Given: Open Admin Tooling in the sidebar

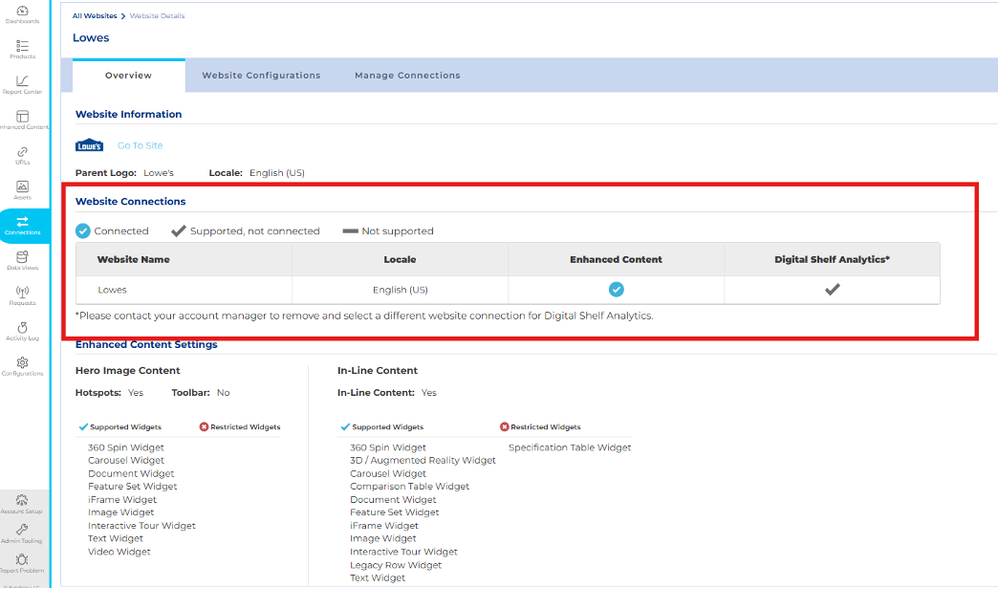Looking at the screenshot, I should 22,534.
